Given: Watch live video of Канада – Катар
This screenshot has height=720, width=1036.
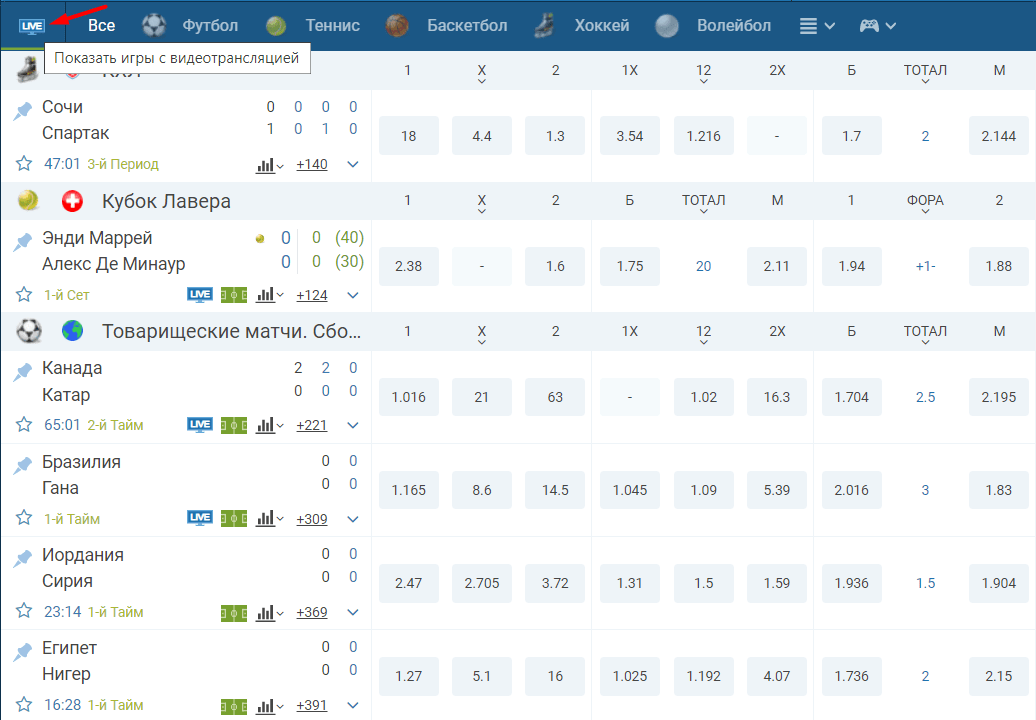Looking at the screenshot, I should 200,425.
